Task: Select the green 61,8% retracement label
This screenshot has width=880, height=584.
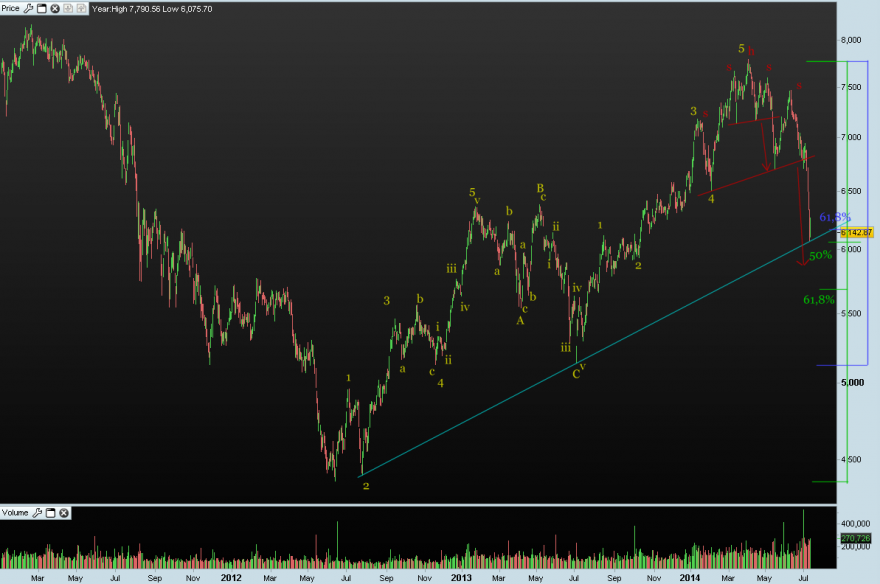Action: point(819,300)
